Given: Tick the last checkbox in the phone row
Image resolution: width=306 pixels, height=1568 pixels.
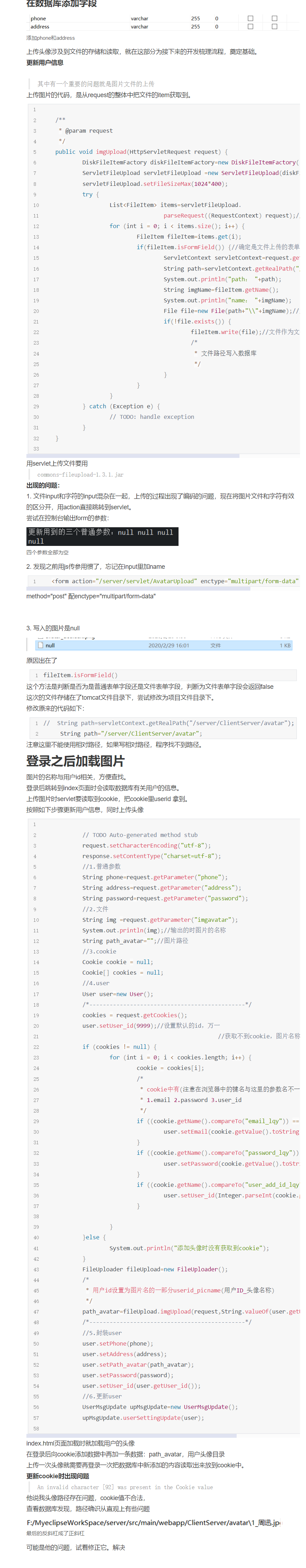Looking at the screenshot, I should tap(274, 19).
